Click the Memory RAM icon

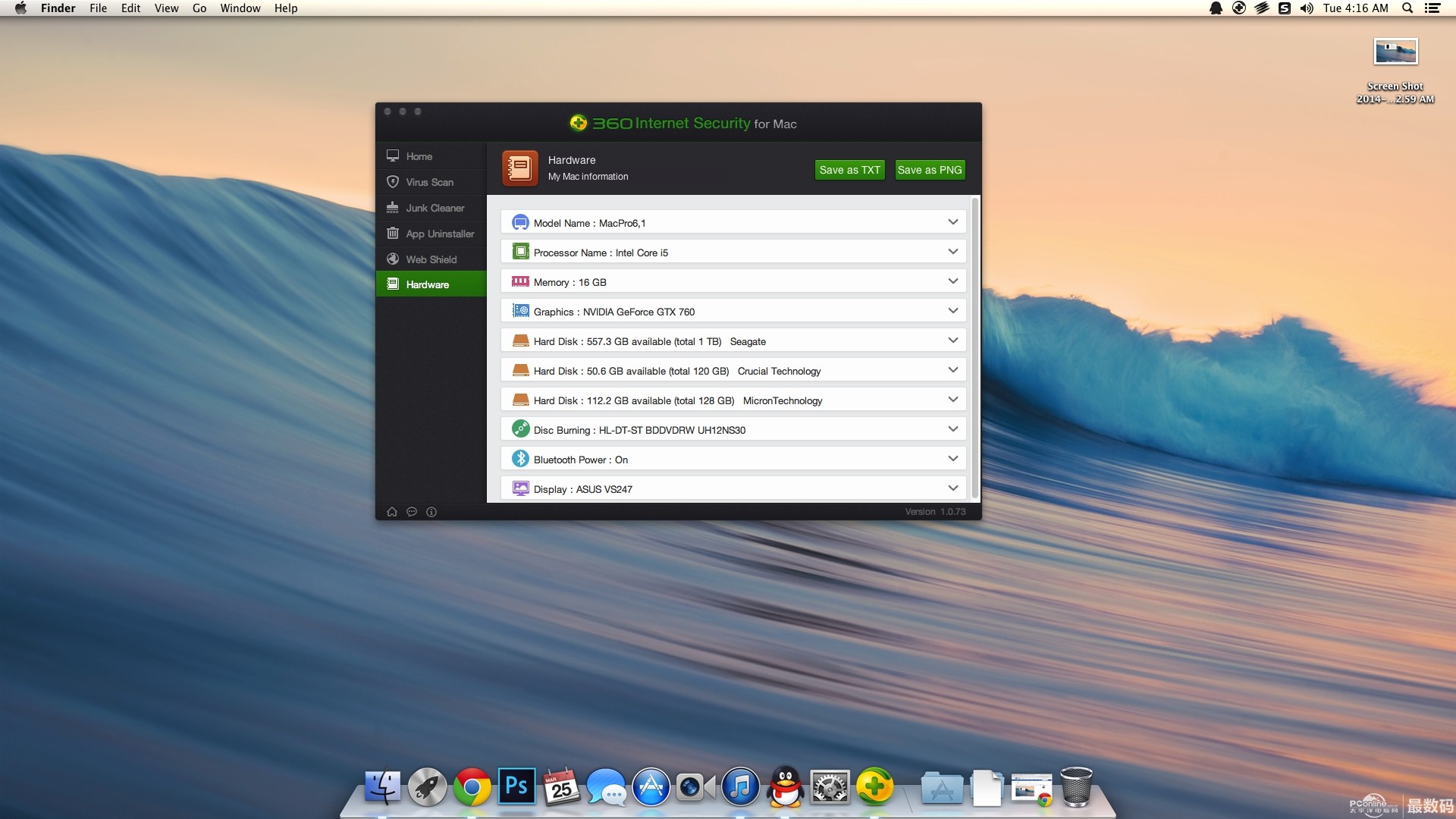[x=520, y=281]
